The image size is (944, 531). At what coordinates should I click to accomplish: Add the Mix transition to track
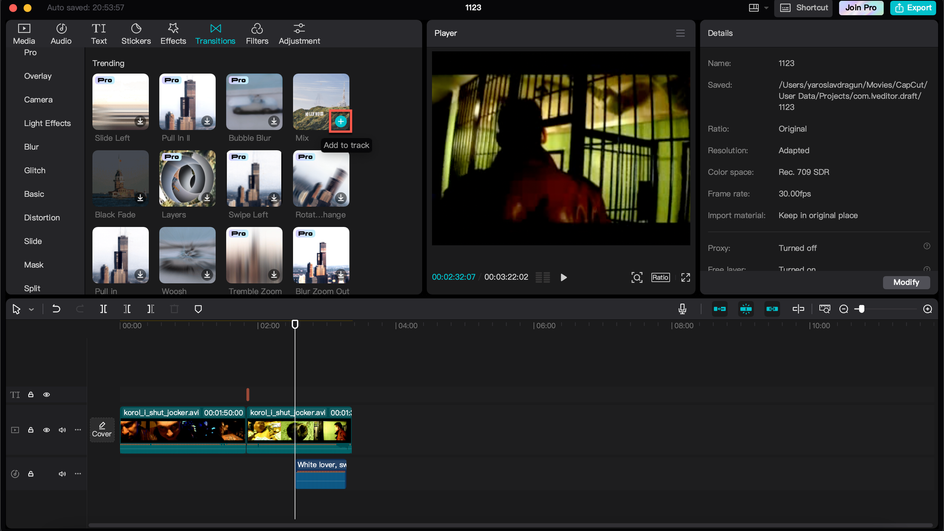pos(341,122)
